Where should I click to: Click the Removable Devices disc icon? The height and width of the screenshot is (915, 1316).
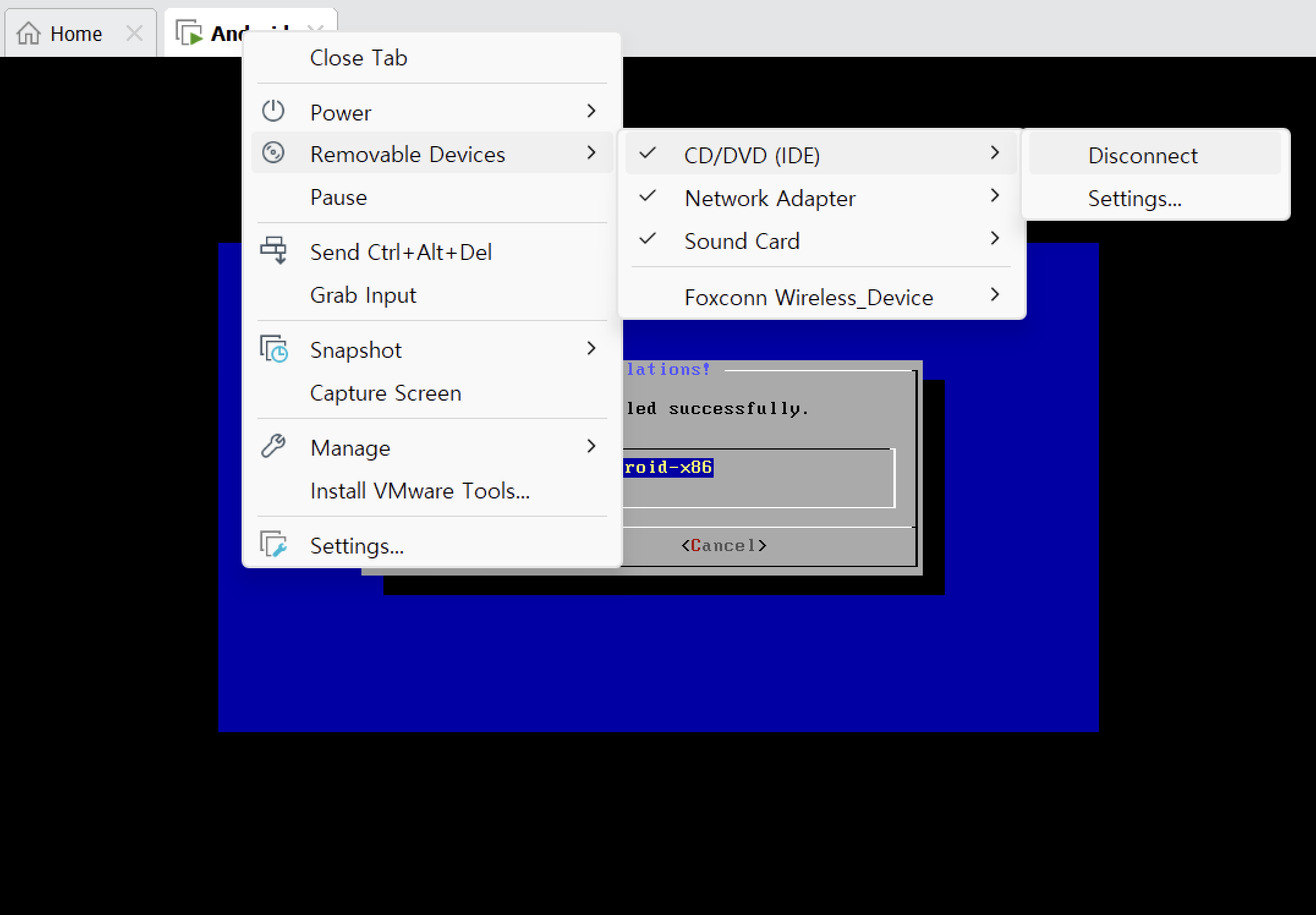(273, 153)
